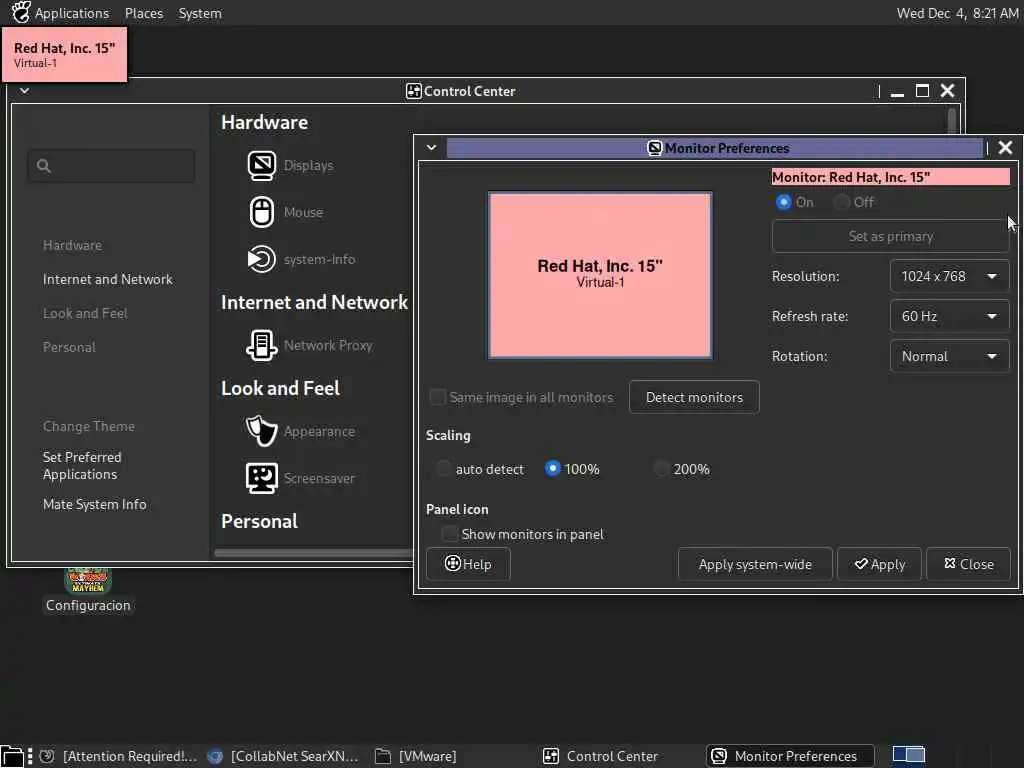Select auto detect scaling
1024x768 pixels.
(443, 469)
